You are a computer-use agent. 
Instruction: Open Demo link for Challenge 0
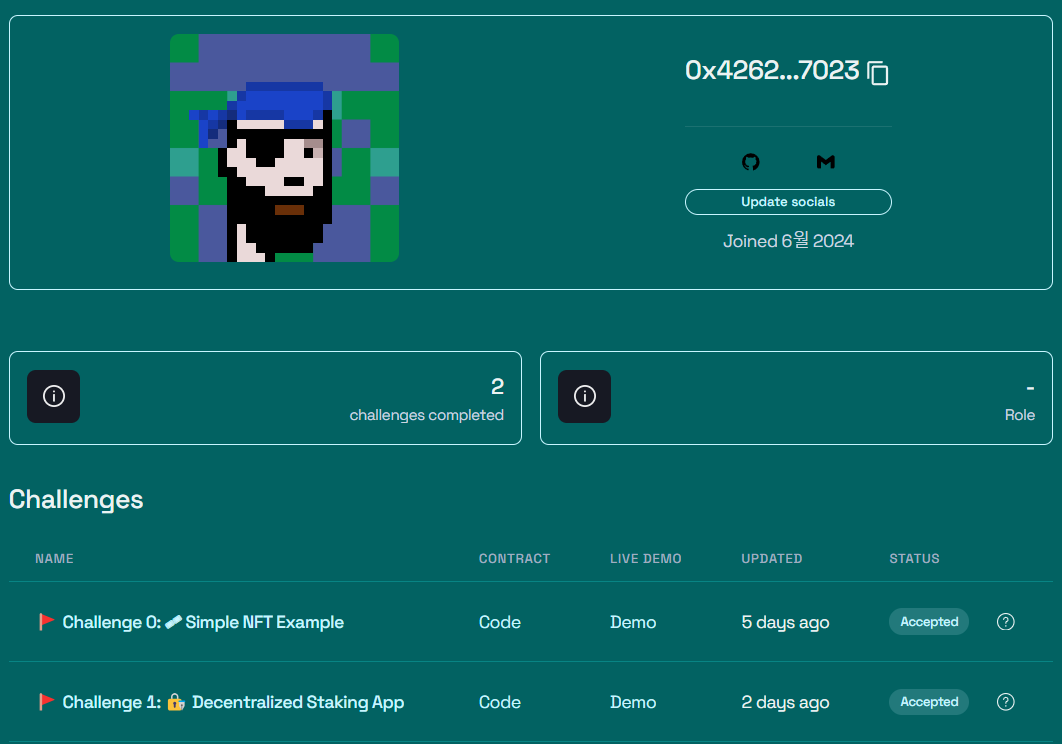coord(633,622)
